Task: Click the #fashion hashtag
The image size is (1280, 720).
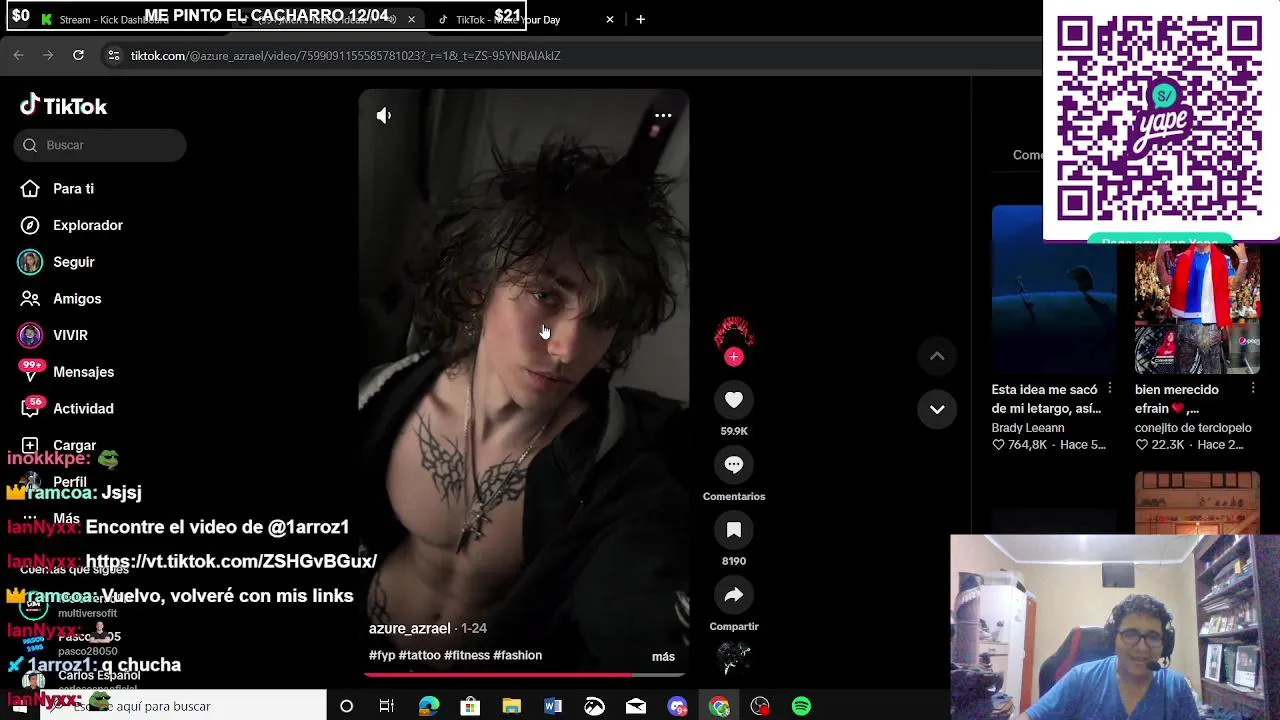Action: [517, 656]
